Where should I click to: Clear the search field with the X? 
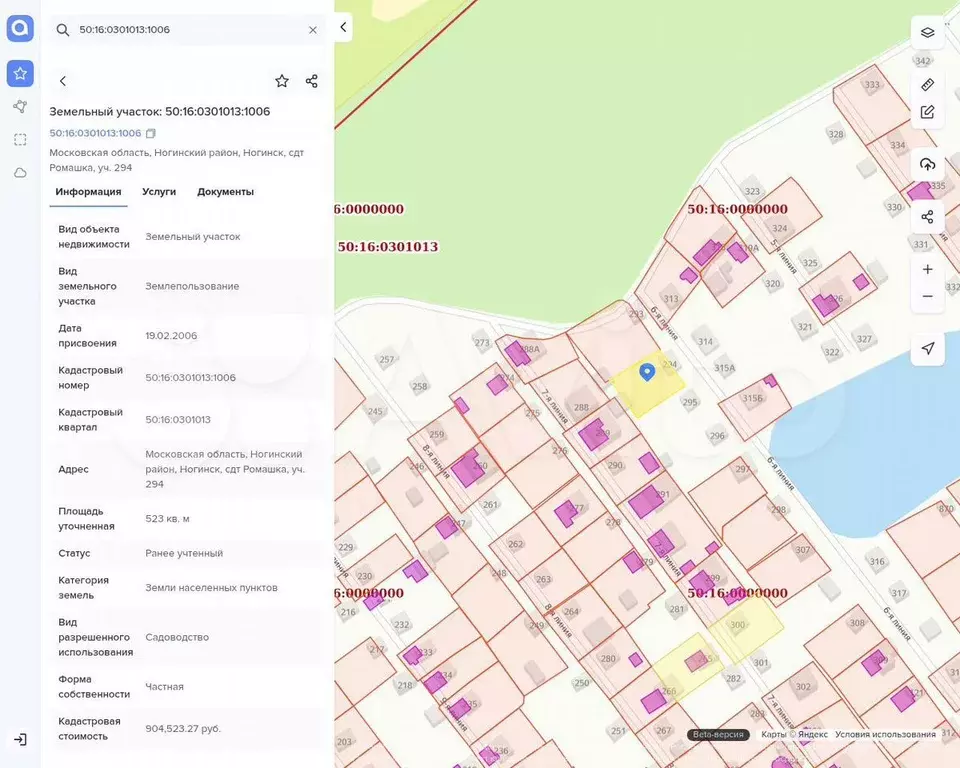(x=313, y=29)
